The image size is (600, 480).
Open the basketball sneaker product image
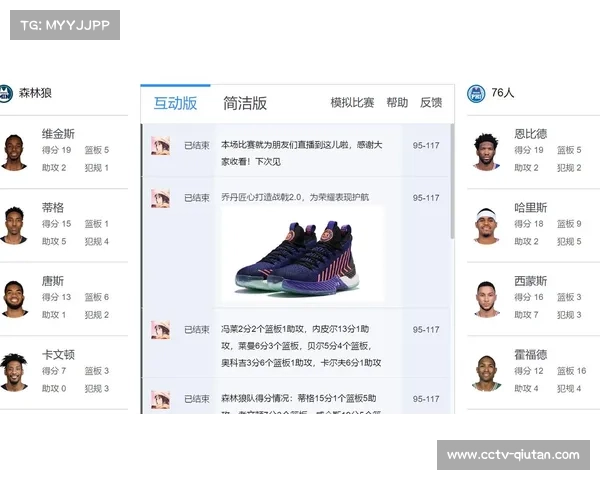[x=303, y=256]
